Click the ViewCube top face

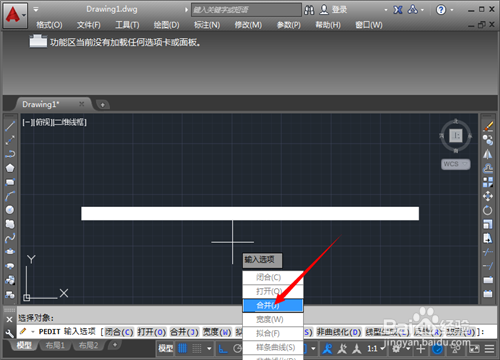tap(455, 136)
